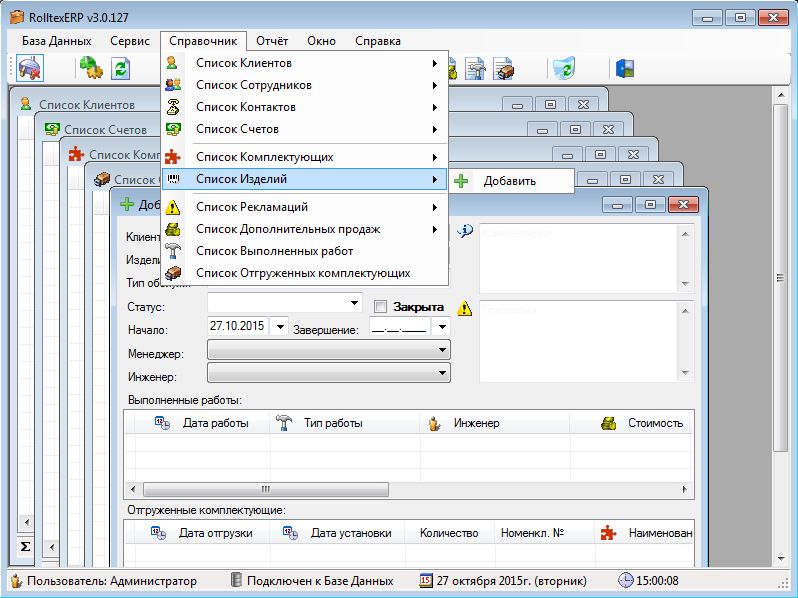Sort by the Стоимость column header
798x598 pixels.
click(x=631, y=423)
